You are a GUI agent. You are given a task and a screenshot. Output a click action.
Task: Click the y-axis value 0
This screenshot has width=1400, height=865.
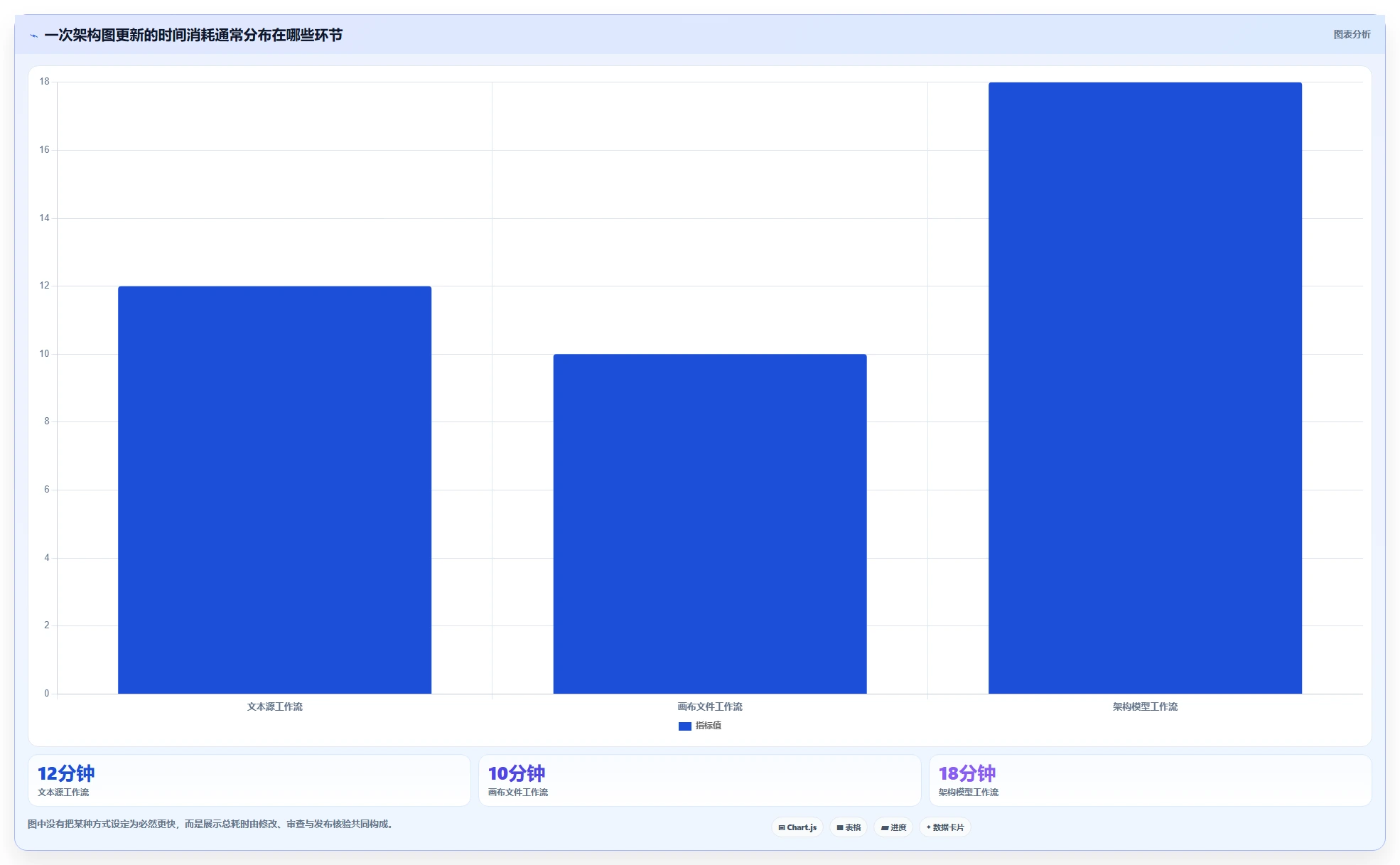(x=47, y=694)
